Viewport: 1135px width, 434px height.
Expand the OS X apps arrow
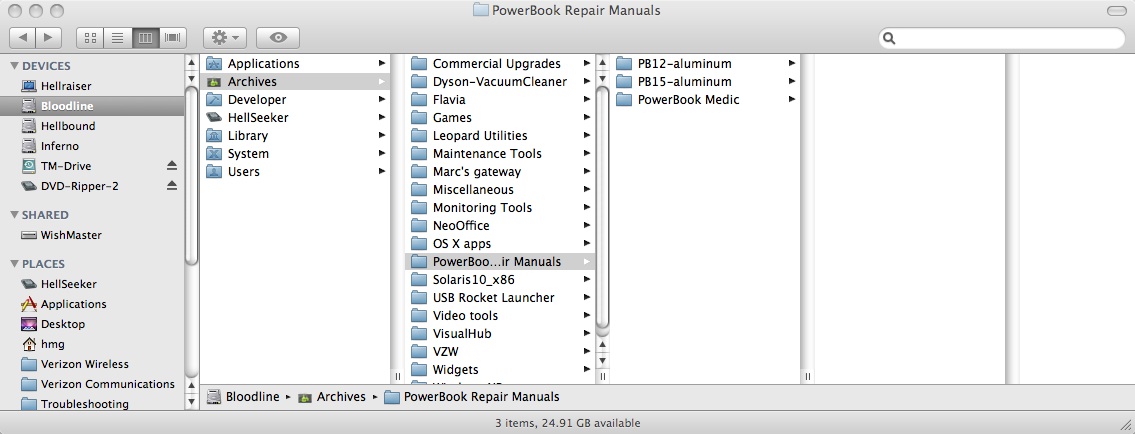(x=587, y=244)
